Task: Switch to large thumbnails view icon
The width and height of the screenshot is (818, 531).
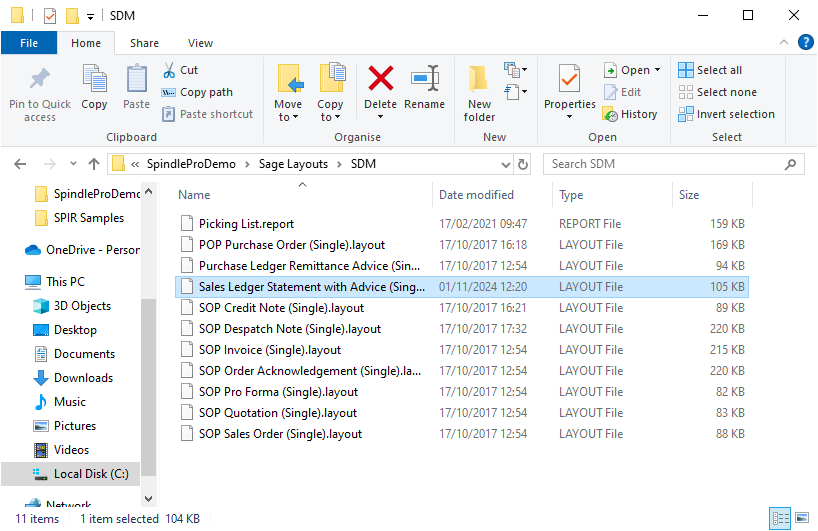Action: pyautogui.click(x=802, y=518)
